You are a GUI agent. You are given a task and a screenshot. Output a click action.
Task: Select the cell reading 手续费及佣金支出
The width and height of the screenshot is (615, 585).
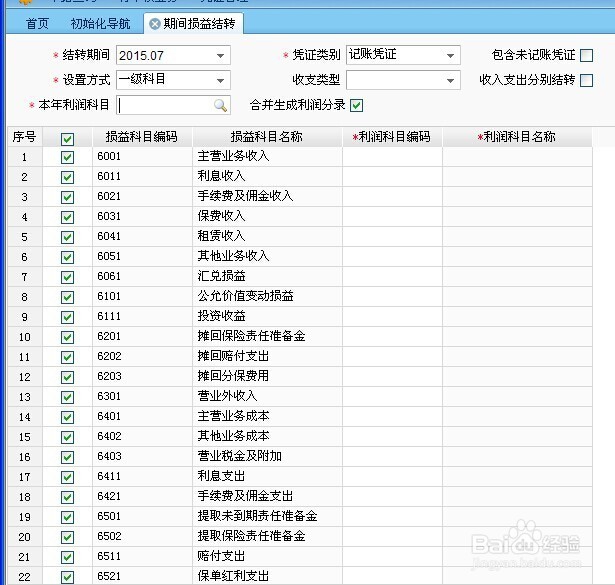pyautogui.click(x=267, y=497)
